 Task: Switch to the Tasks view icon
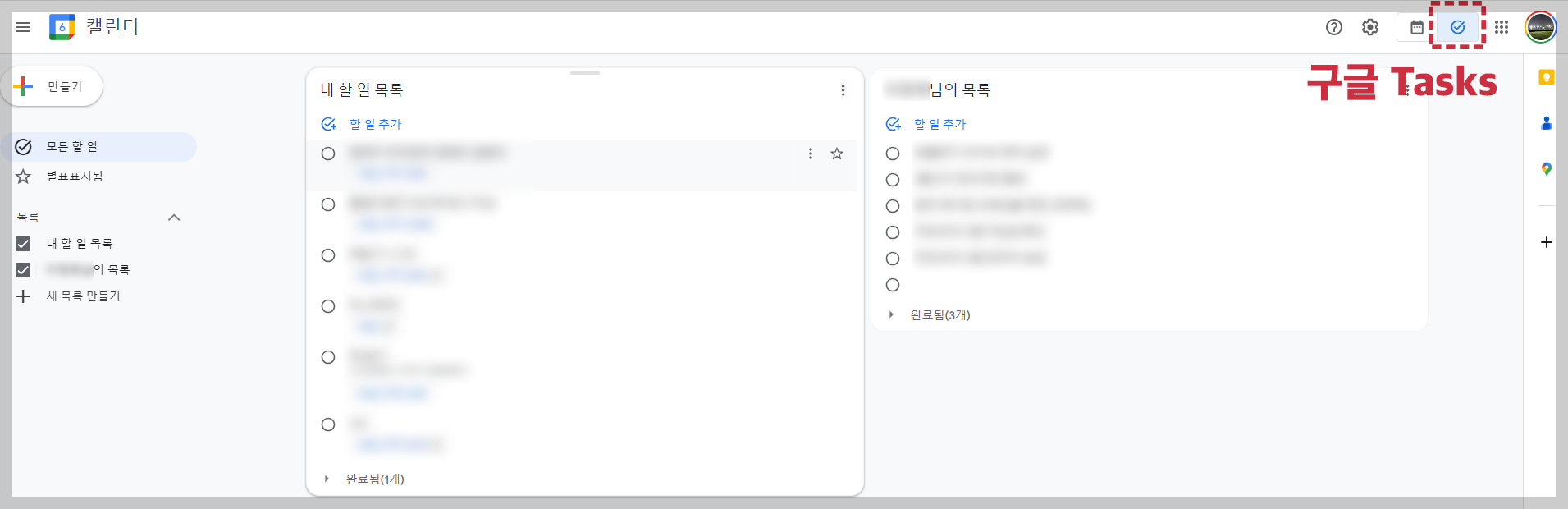pyautogui.click(x=1458, y=27)
